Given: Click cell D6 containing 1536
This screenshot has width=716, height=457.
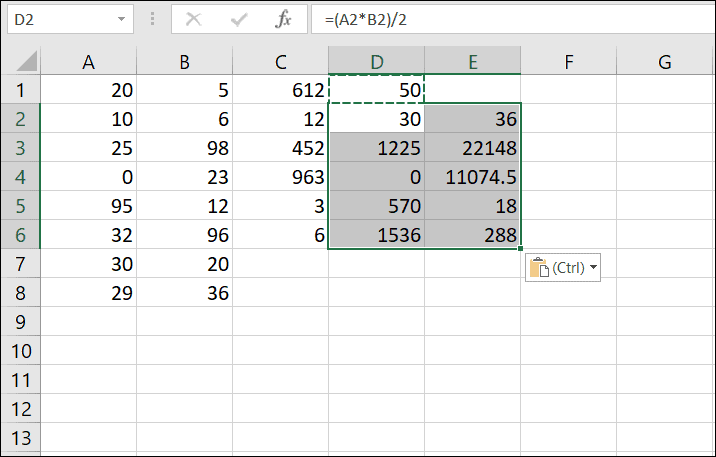Looking at the screenshot, I should [376, 235].
